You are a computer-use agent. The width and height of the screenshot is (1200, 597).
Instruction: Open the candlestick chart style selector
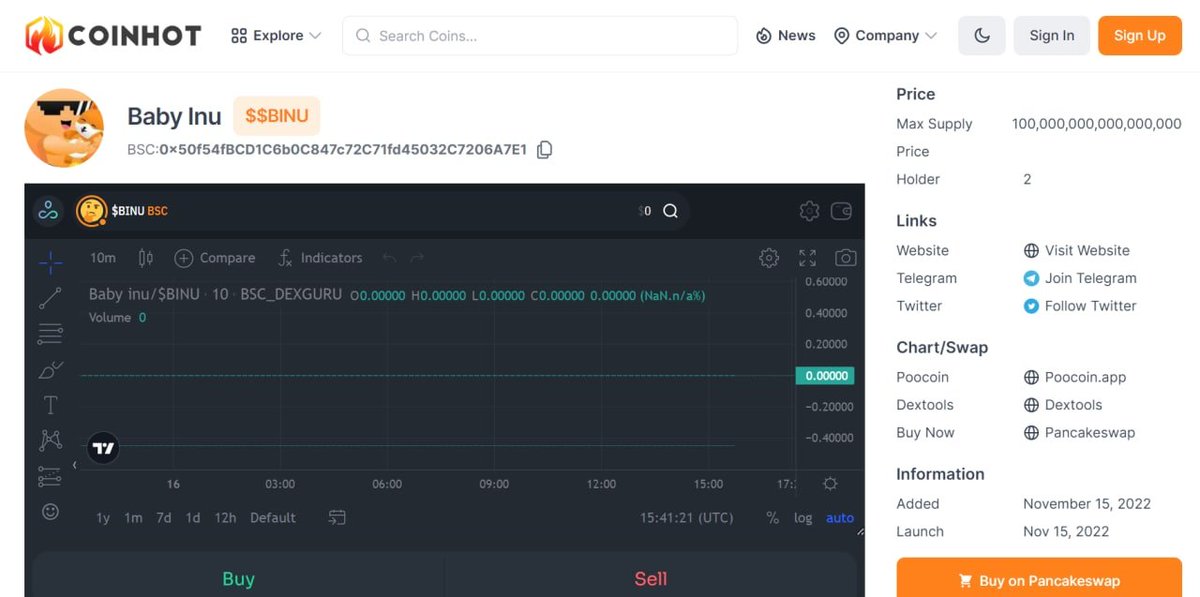[146, 258]
